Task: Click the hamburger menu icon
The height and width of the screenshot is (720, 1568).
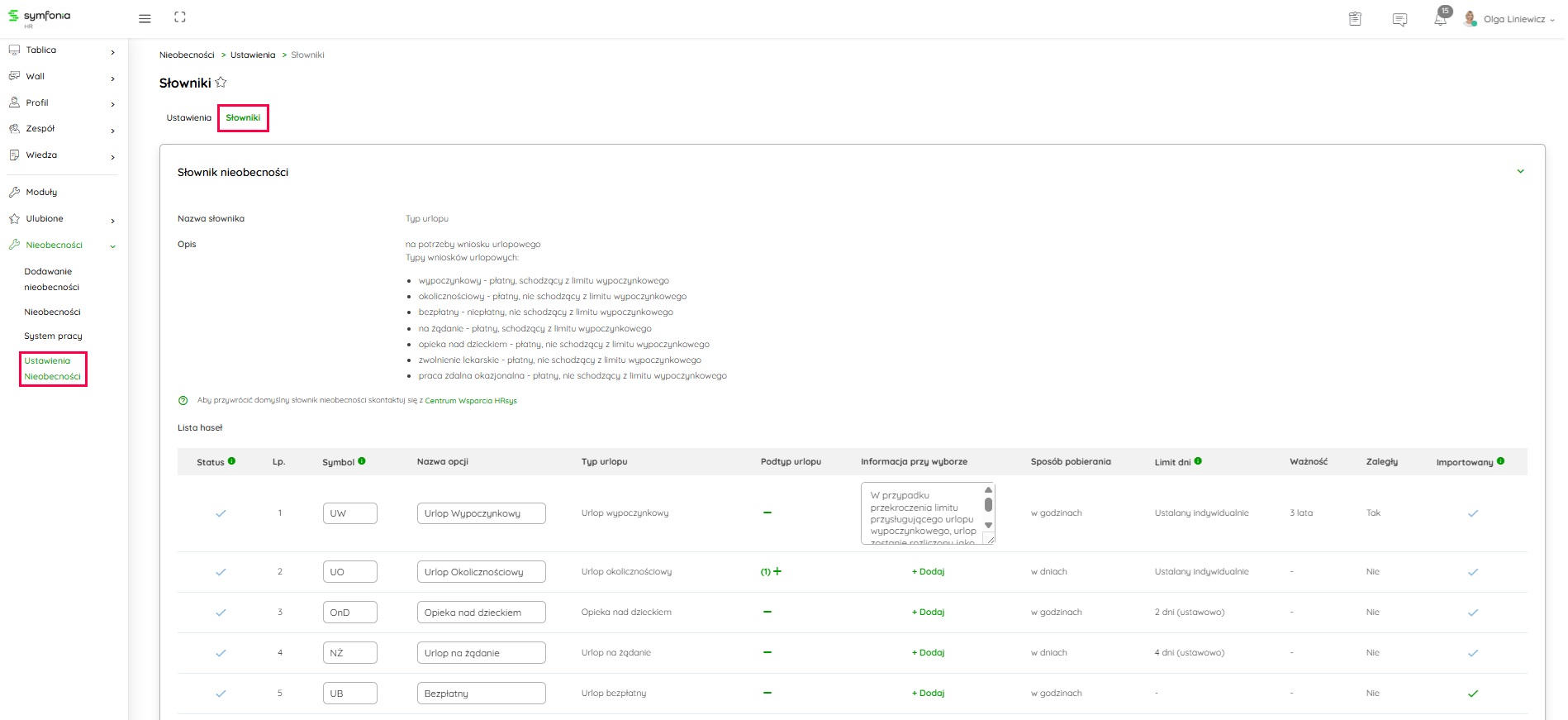Action: coord(145,18)
